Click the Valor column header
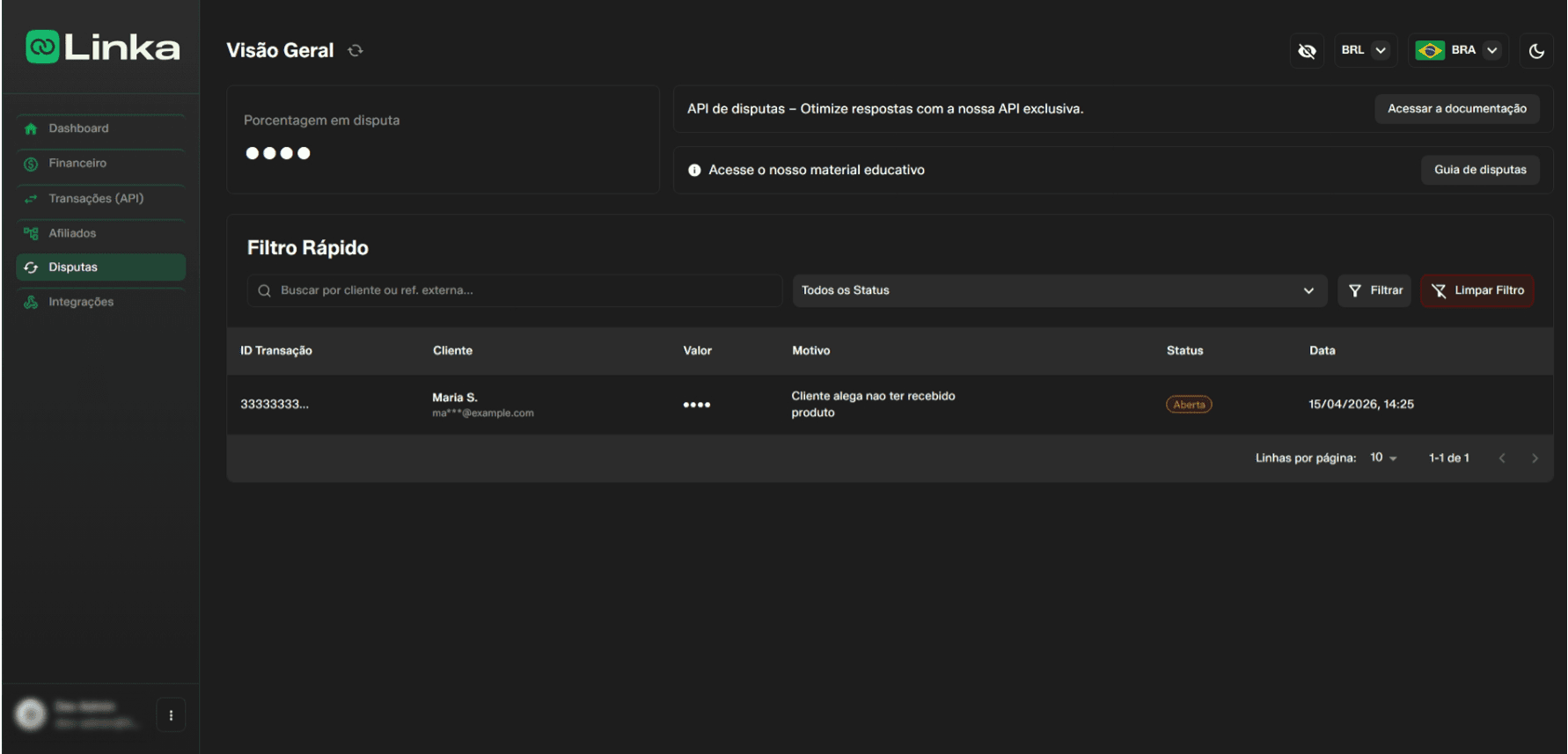 point(698,350)
